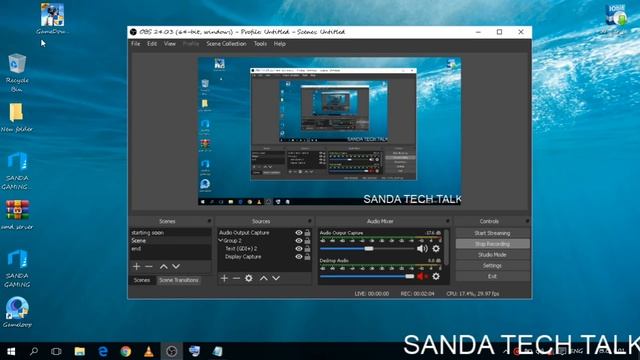640x360 pixels.
Task: Collapse the Group 2 source group
Action: pyautogui.click(x=220, y=240)
